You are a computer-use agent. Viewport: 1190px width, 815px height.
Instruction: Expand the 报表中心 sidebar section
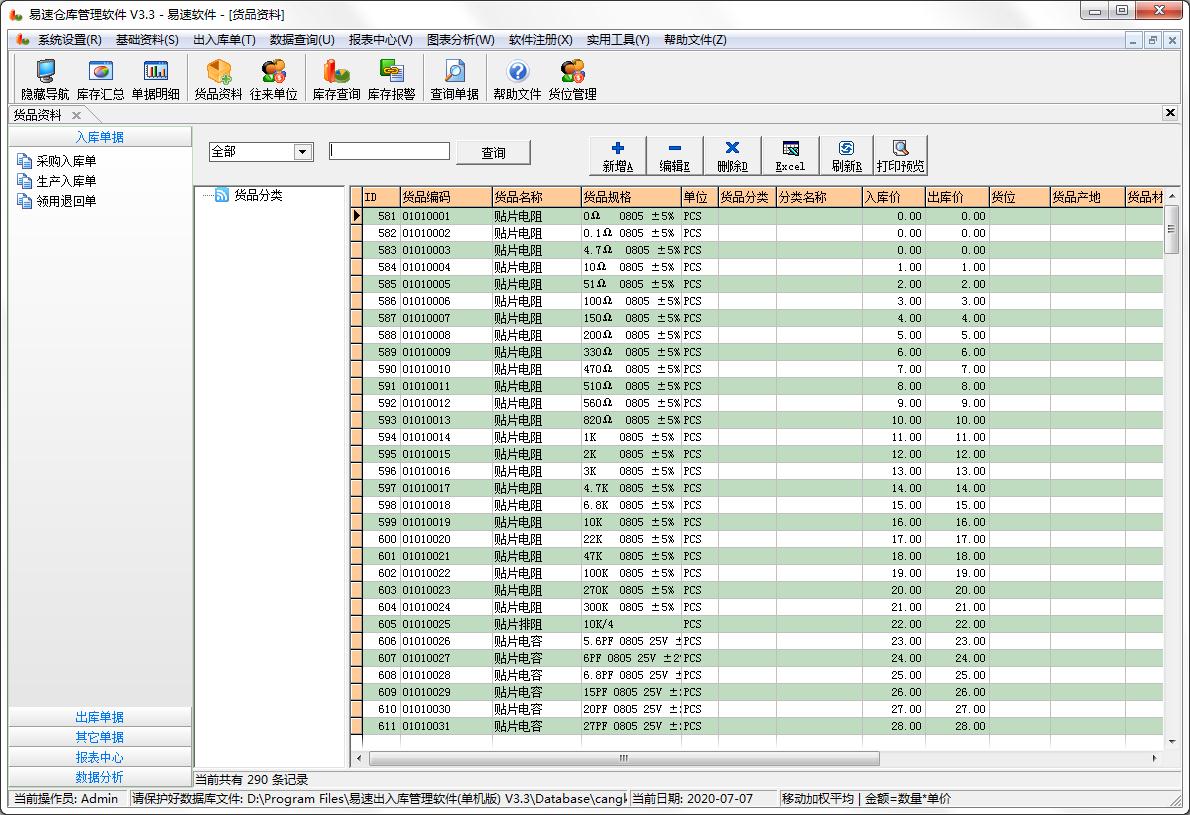coord(100,757)
